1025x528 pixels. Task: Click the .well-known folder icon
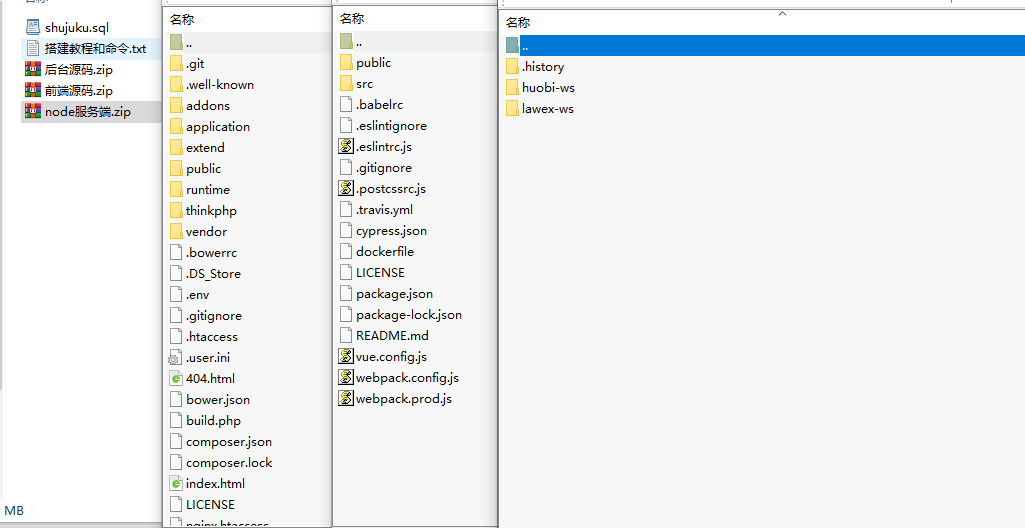click(x=176, y=84)
